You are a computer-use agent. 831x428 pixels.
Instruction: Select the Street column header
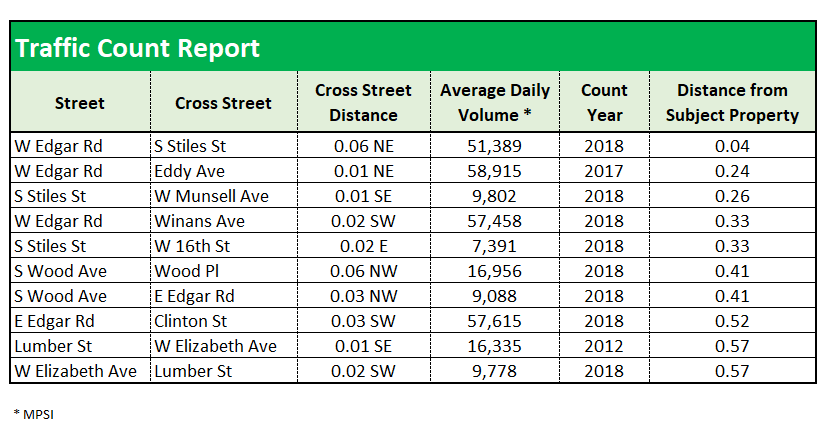(79, 103)
